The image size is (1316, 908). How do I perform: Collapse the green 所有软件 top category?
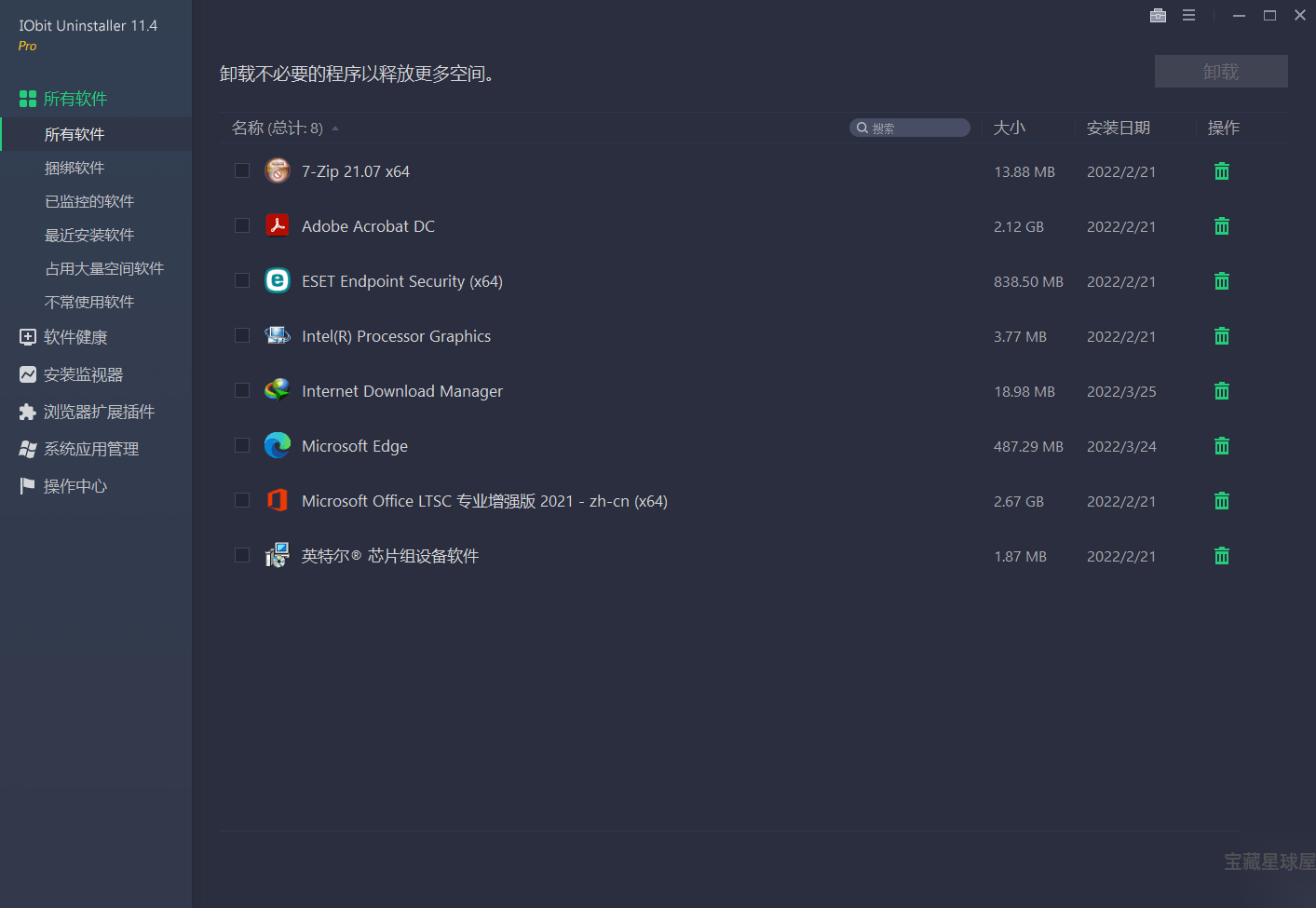tap(75, 99)
